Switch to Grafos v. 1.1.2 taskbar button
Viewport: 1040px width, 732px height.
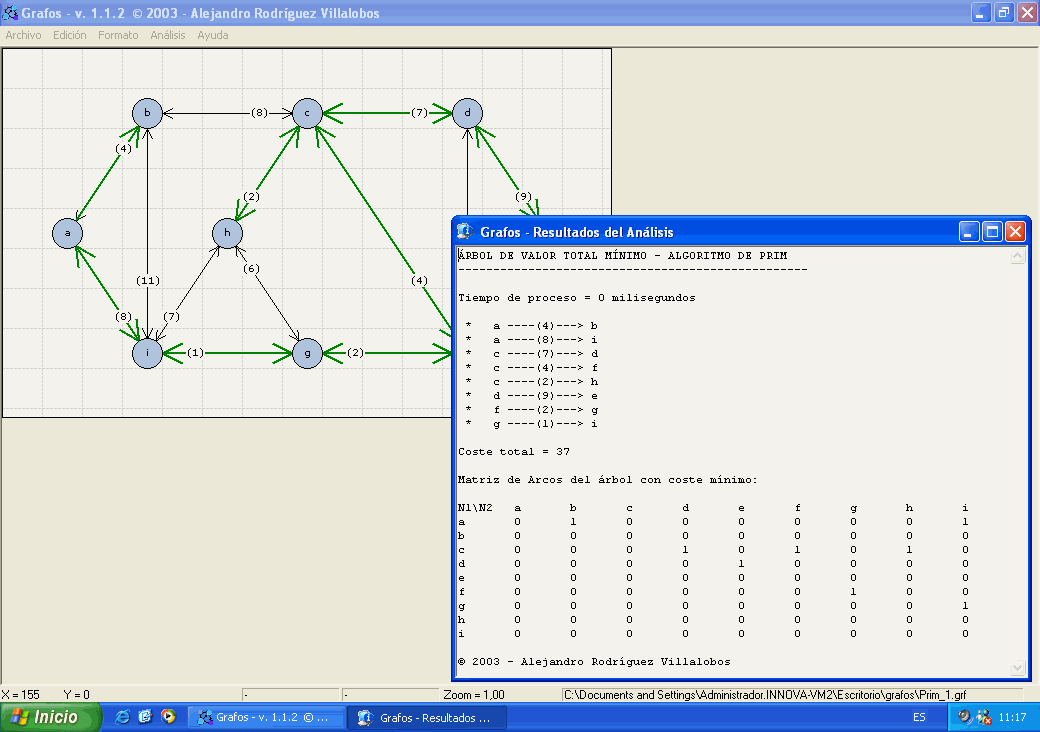click(266, 717)
